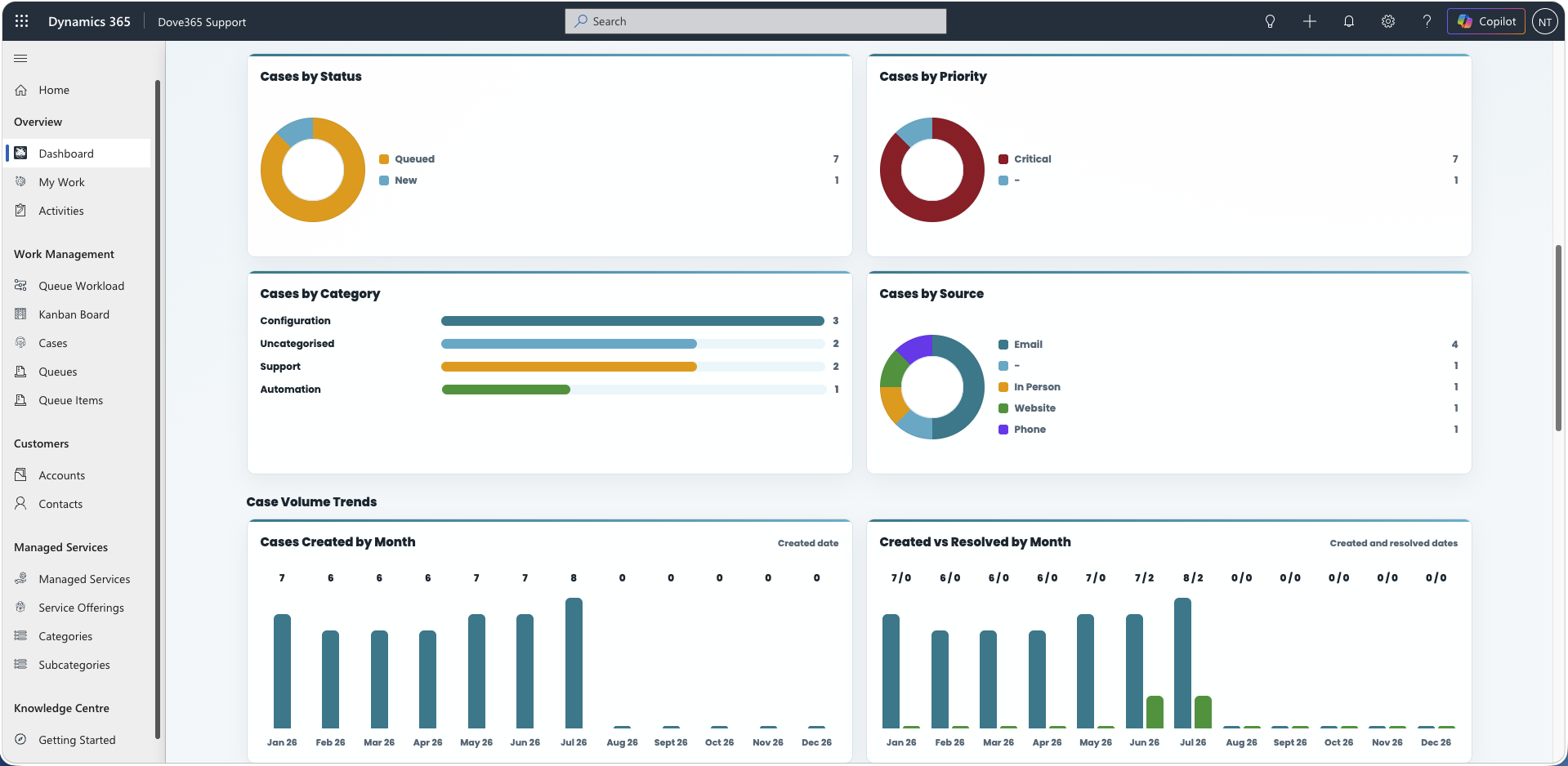Open the settings gear icon
The width and height of the screenshot is (1568, 766).
[x=1387, y=21]
